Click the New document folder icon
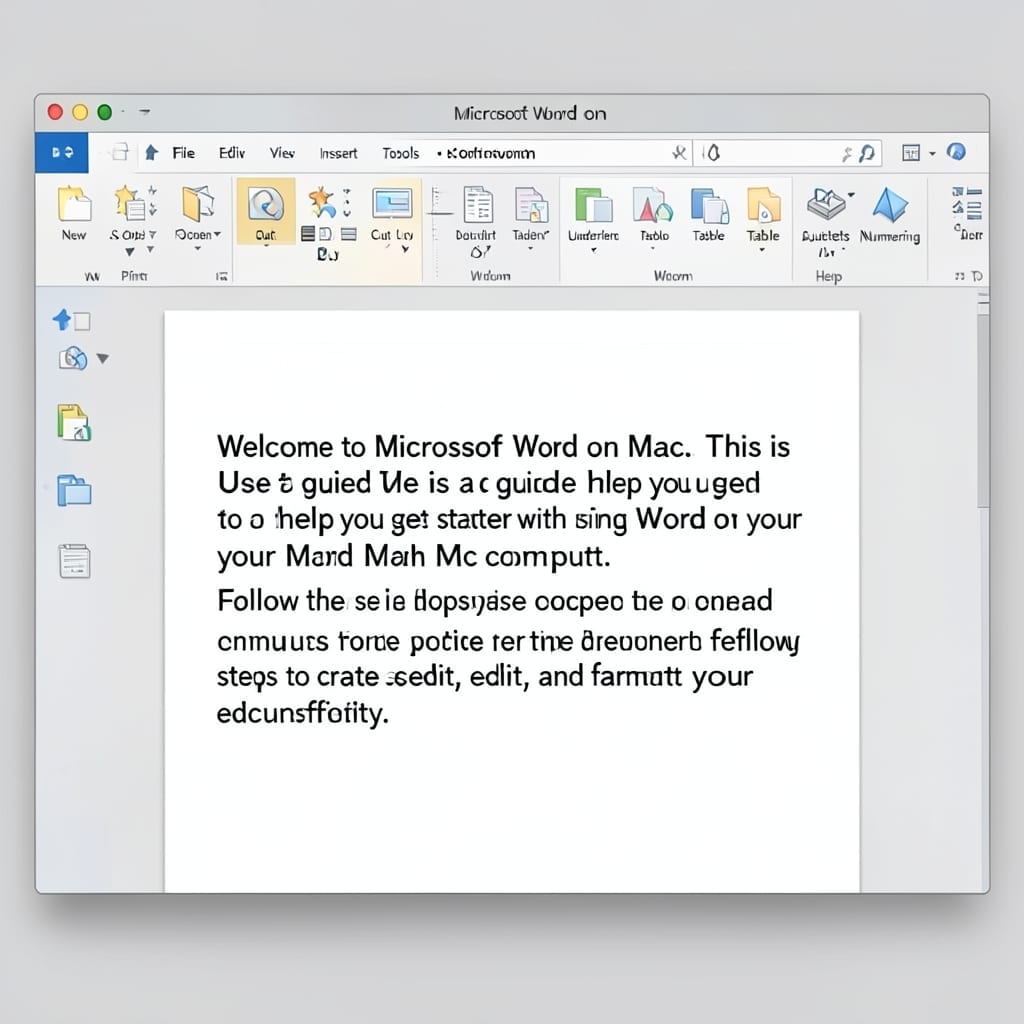The height and width of the screenshot is (1024, 1024). coord(74,203)
